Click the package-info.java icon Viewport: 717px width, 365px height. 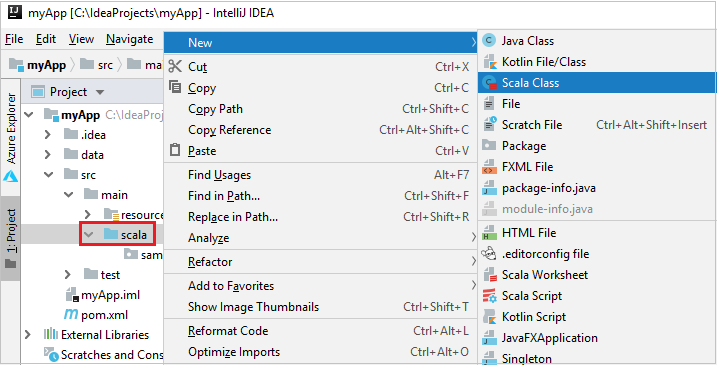tap(489, 188)
